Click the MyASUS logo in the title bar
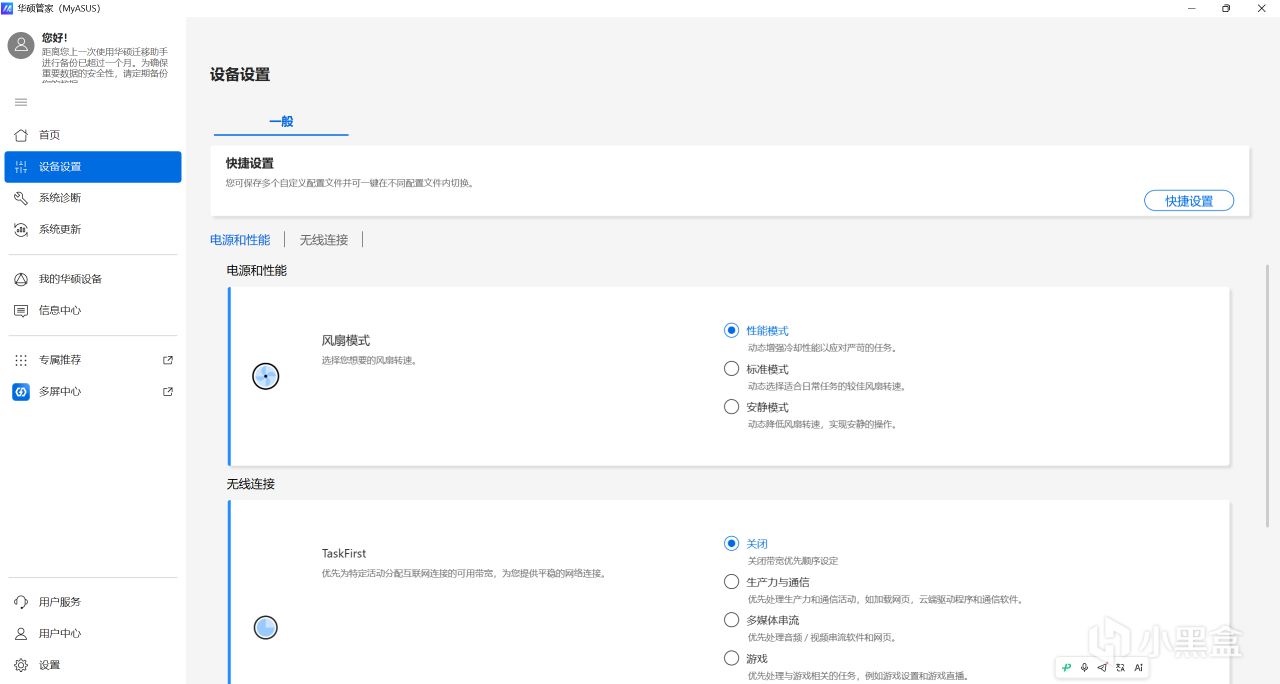 [8, 8]
